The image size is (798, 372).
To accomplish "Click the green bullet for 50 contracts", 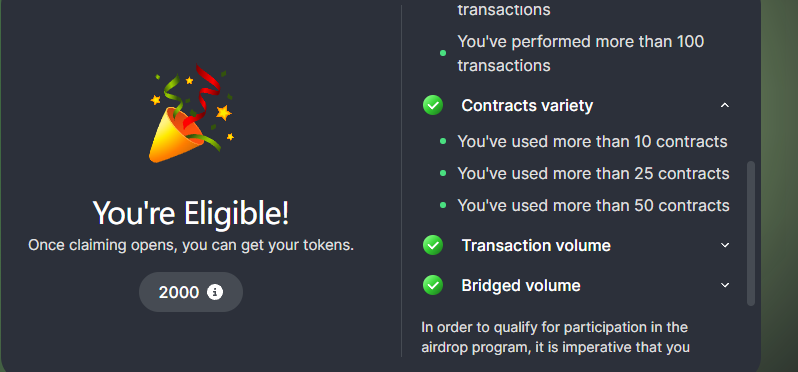I will 443,206.
